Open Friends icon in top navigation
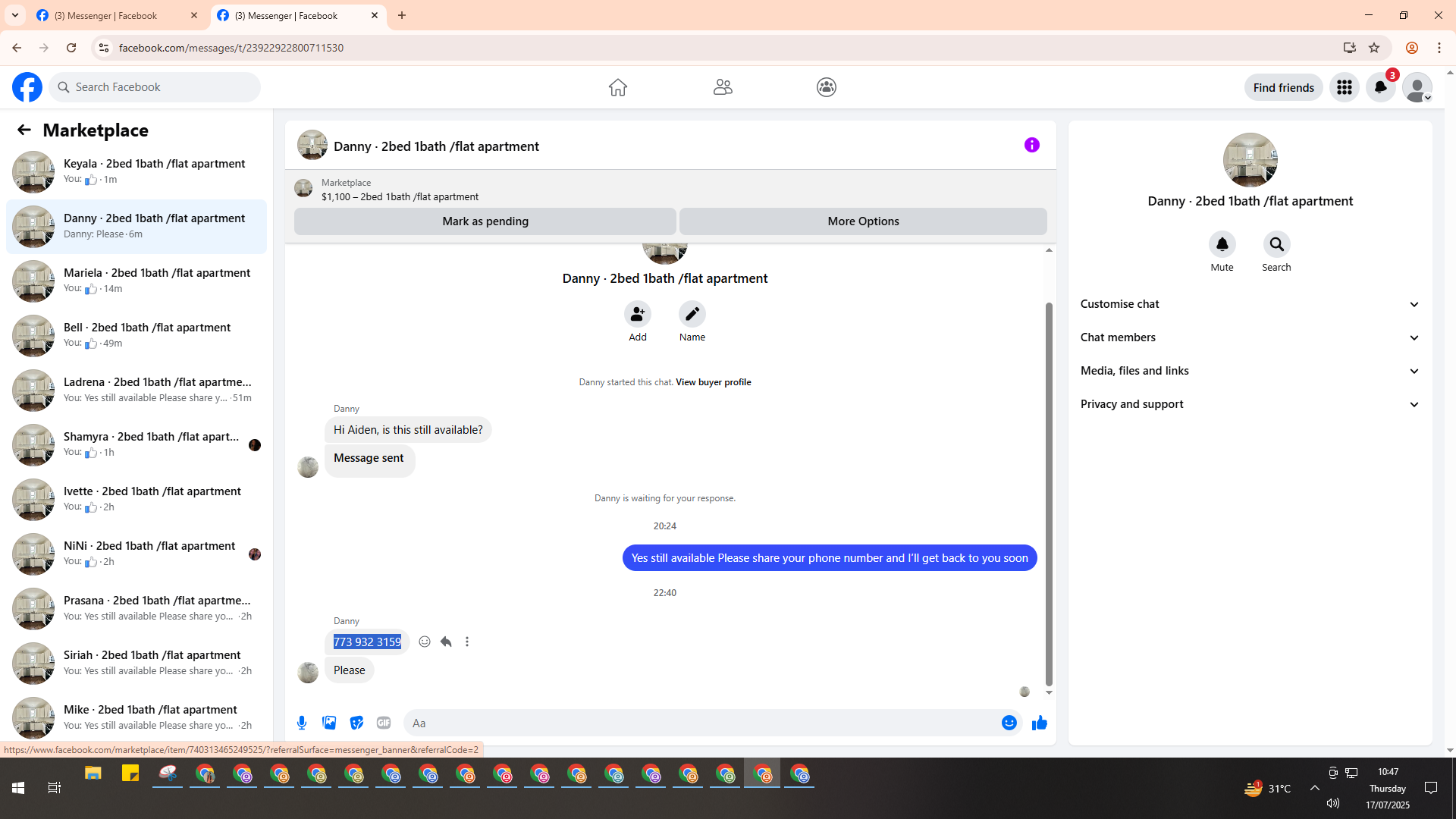Screen dimensions: 1456x819 click(723, 87)
